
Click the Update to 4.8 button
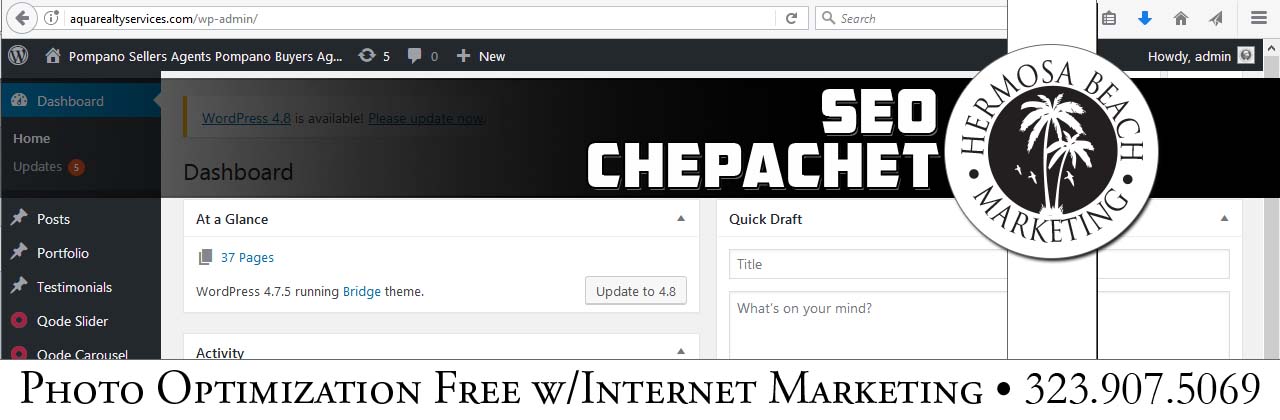point(635,291)
